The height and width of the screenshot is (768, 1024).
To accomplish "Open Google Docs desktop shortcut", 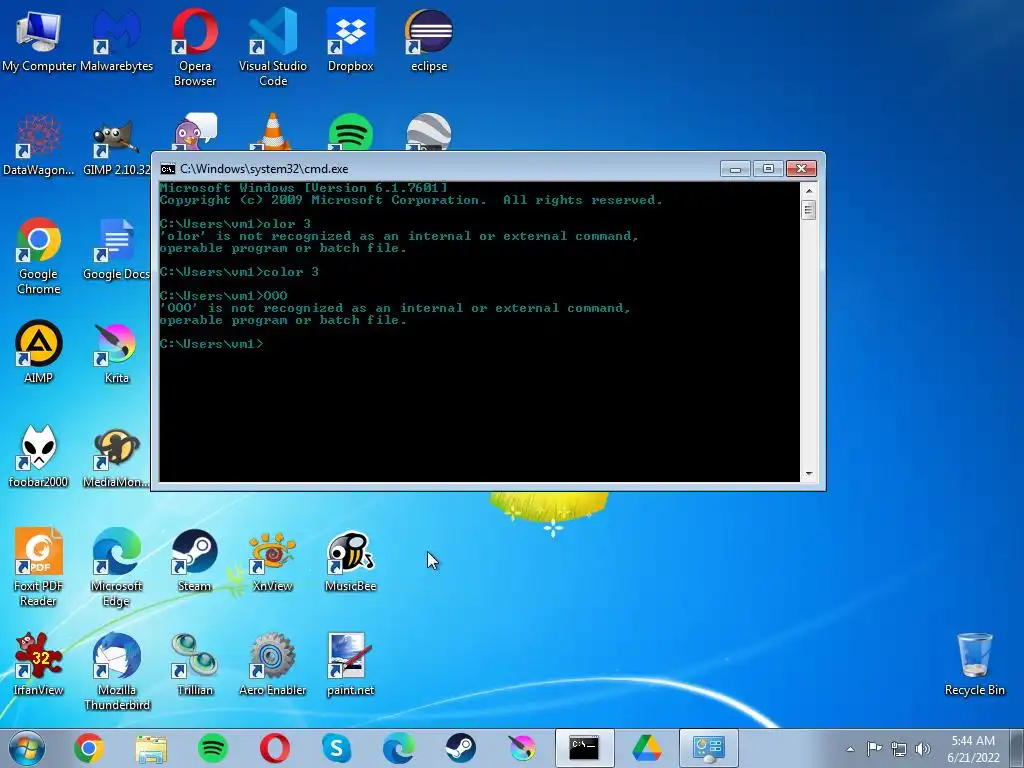I will click(116, 249).
